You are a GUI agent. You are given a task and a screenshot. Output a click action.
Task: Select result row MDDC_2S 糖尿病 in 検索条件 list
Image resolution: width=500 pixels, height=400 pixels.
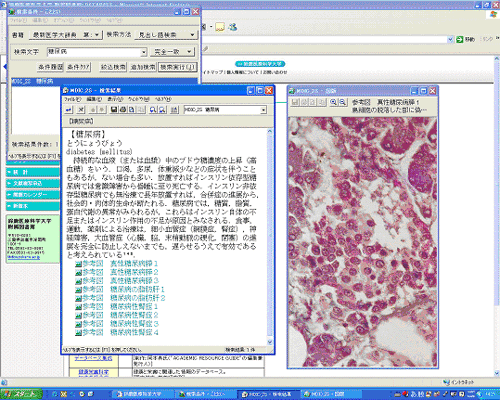click(x=105, y=81)
